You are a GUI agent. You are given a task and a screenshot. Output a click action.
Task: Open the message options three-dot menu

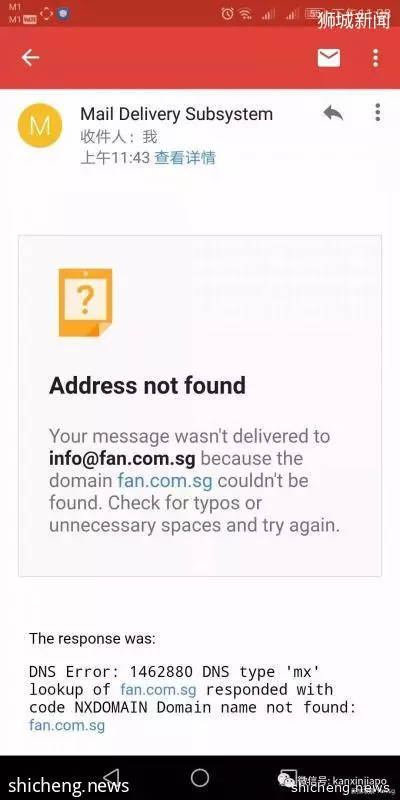(x=378, y=112)
